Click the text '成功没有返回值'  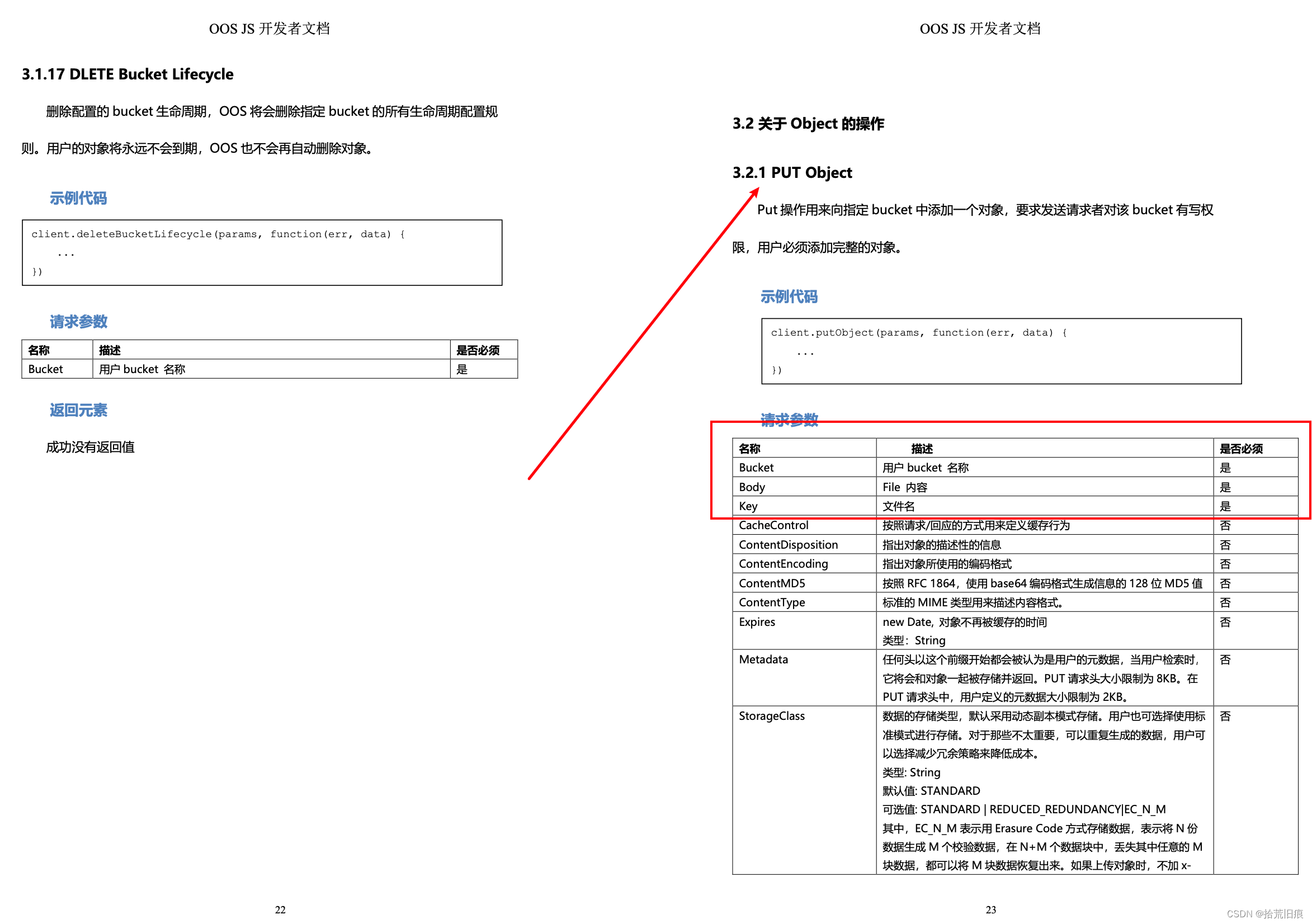(90, 447)
